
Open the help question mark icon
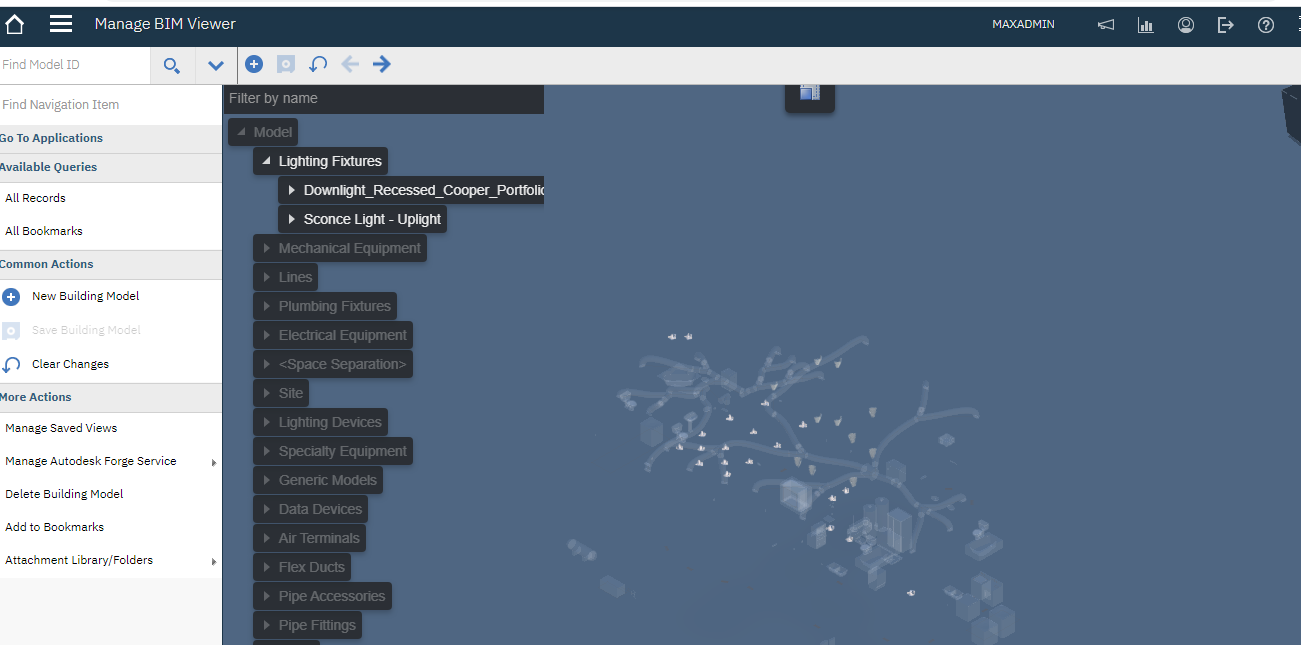[x=1266, y=25]
